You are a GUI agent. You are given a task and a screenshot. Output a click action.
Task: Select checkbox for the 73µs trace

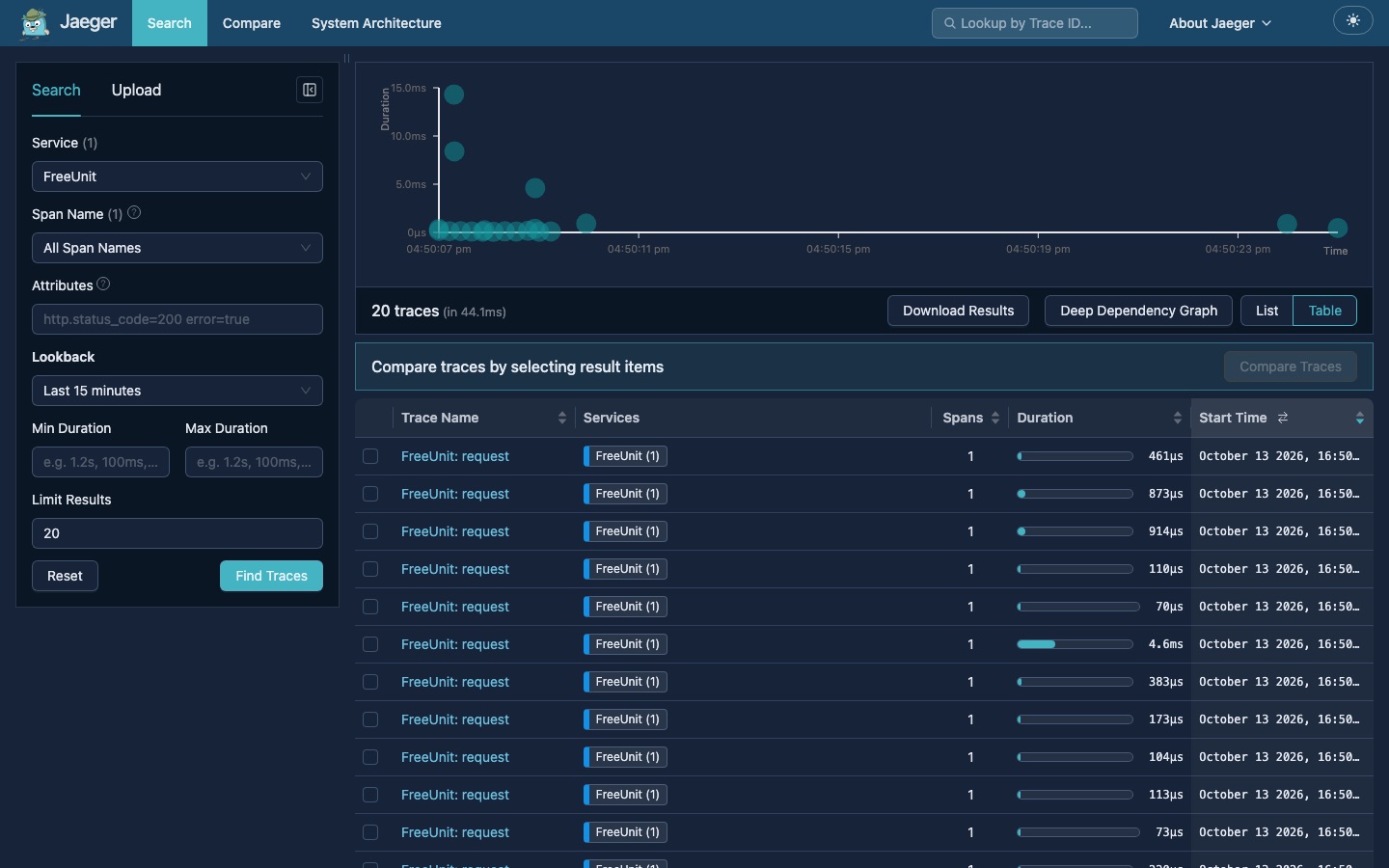[370, 832]
